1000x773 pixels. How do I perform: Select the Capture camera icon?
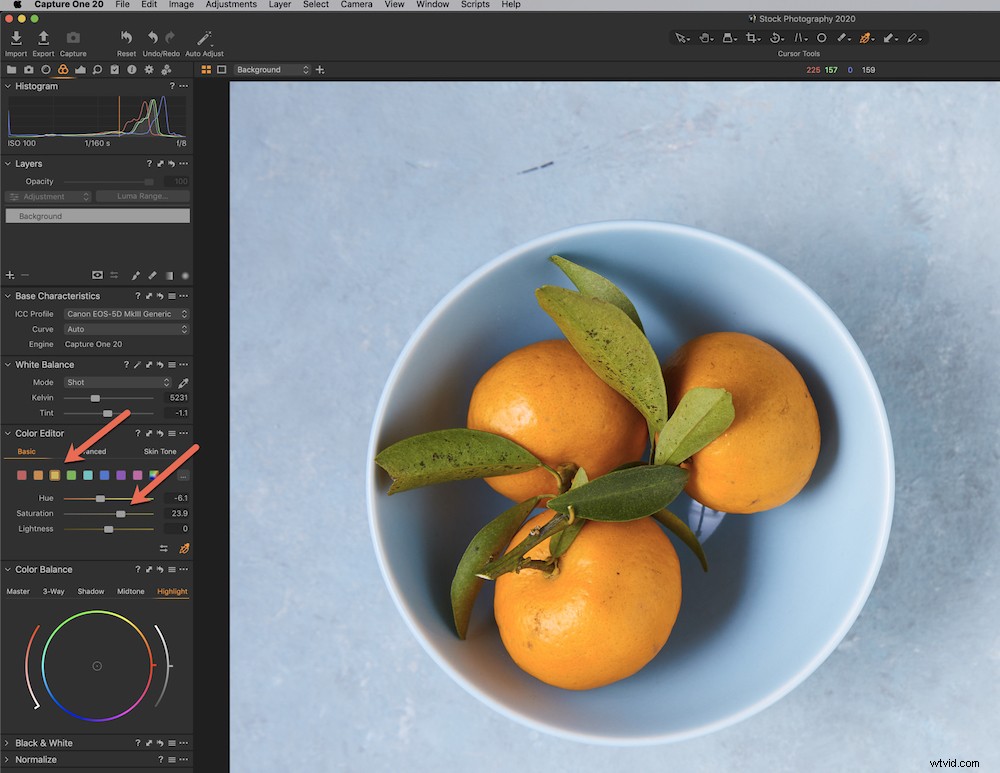tap(72, 37)
